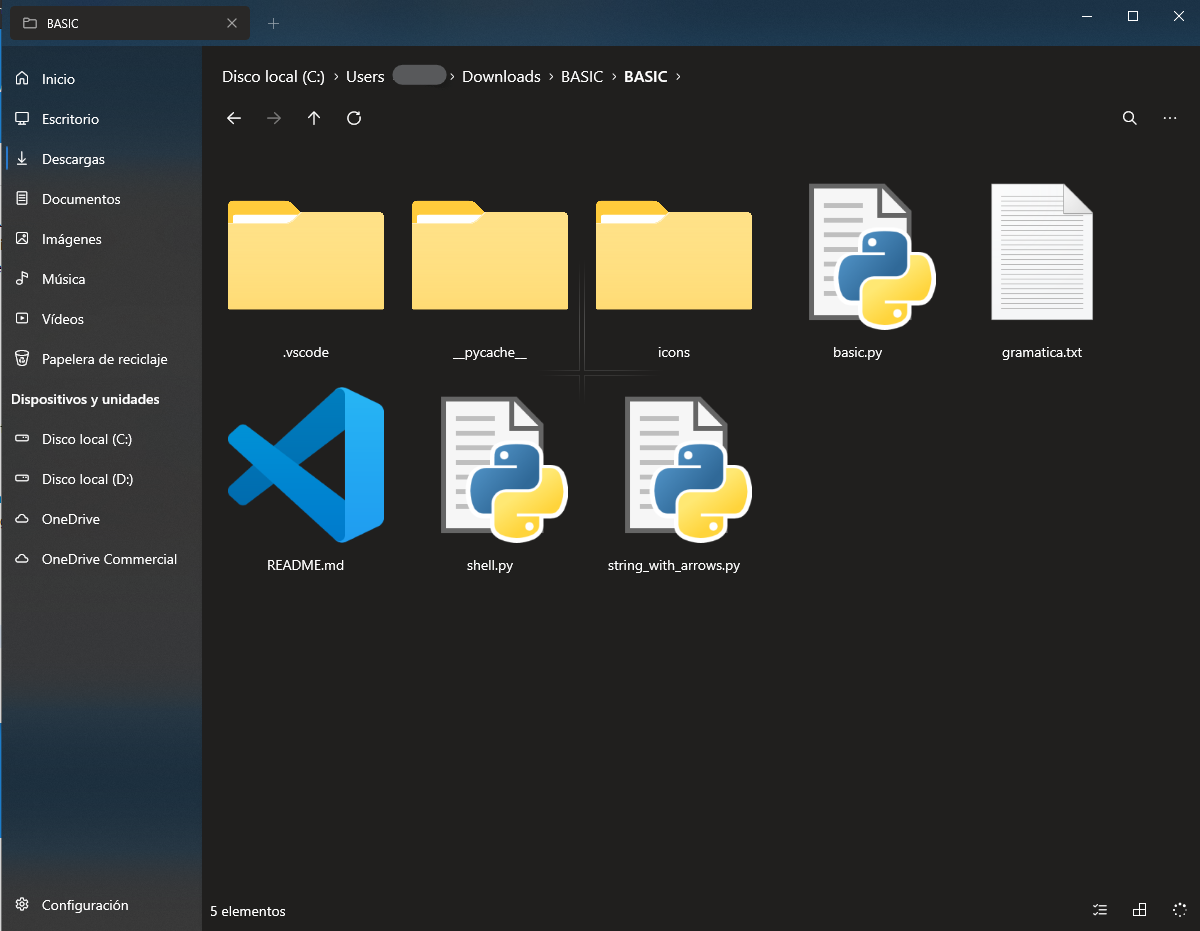Open OneDrive Commercial in the sidebar
Screen dimensions: 1200x931
pos(101,559)
